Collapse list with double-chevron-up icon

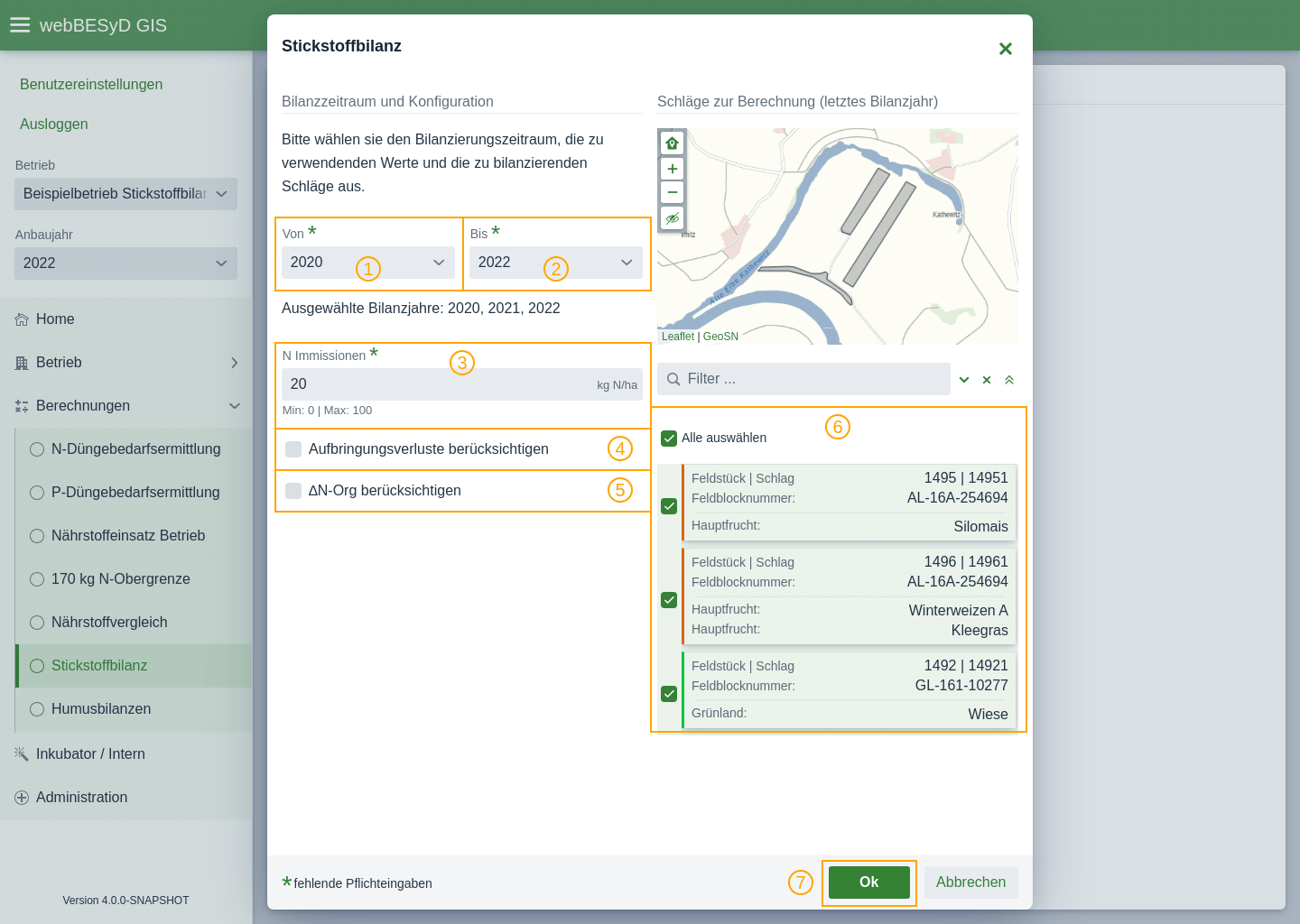(1009, 380)
